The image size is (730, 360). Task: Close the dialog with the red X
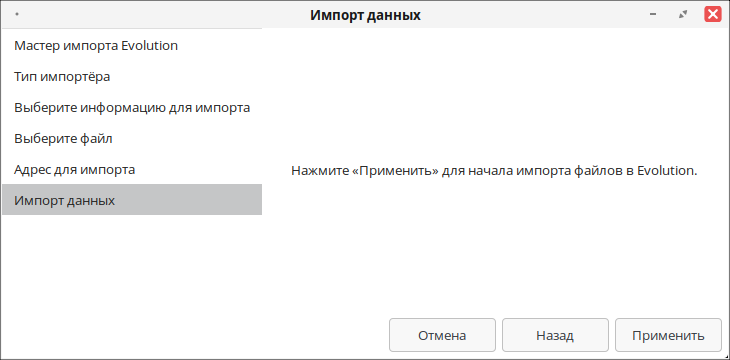pyautogui.click(x=713, y=14)
